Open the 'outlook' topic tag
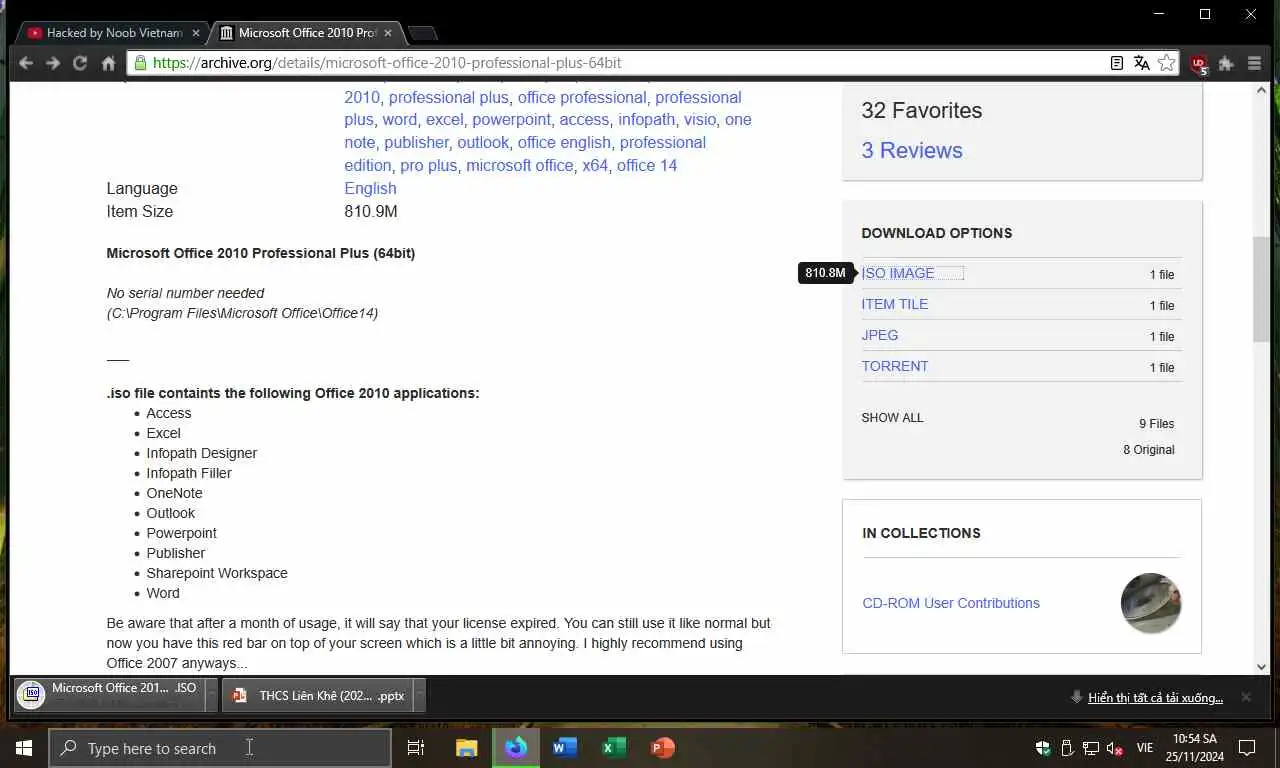 pyautogui.click(x=483, y=142)
